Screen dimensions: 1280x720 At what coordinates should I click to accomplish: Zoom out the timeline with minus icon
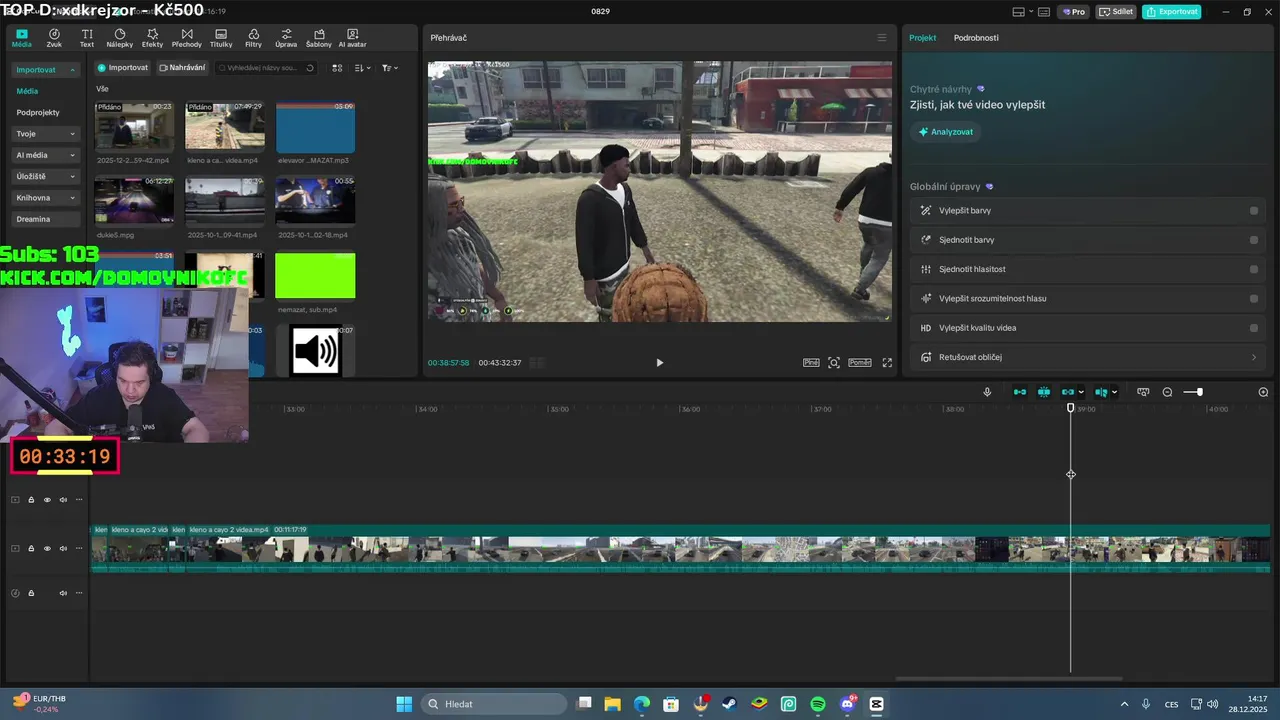pos(1167,392)
